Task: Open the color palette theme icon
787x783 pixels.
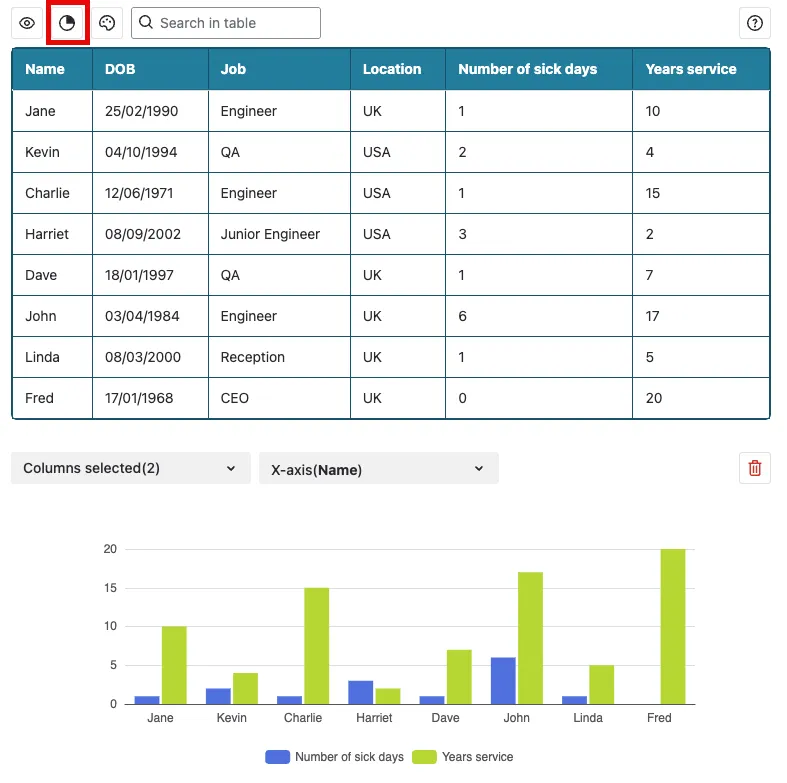Action: pyautogui.click(x=107, y=23)
